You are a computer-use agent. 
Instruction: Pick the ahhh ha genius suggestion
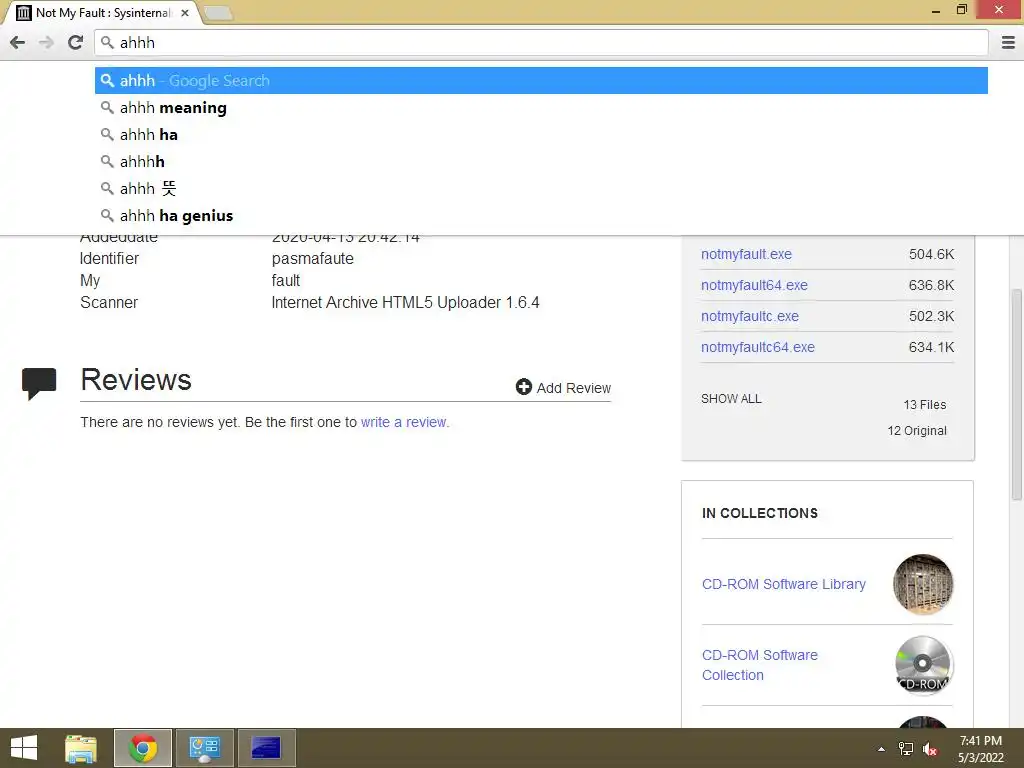pyautogui.click(x=541, y=216)
